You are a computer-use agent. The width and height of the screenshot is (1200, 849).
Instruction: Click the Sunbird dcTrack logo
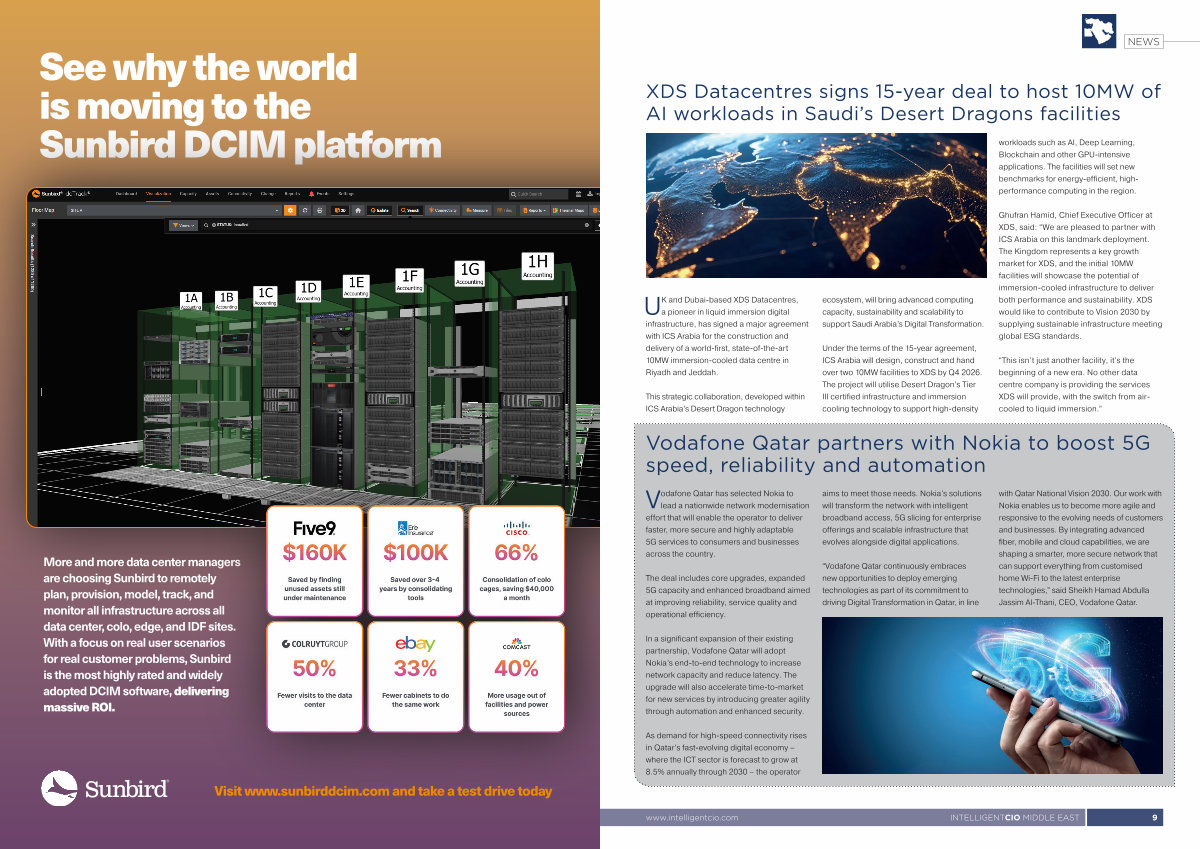62,194
